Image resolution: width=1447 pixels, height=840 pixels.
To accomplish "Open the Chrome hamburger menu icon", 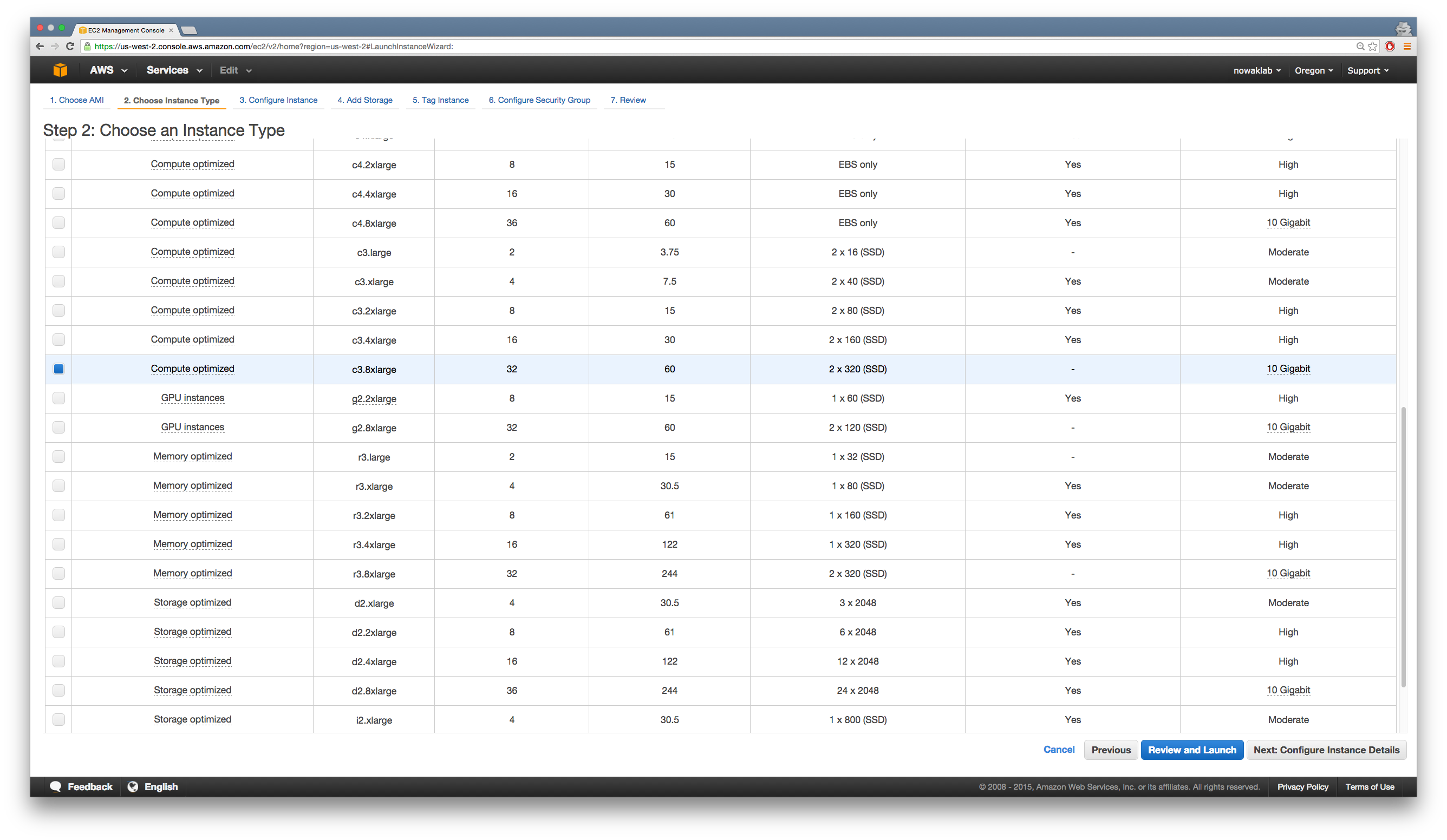I will tap(1407, 47).
